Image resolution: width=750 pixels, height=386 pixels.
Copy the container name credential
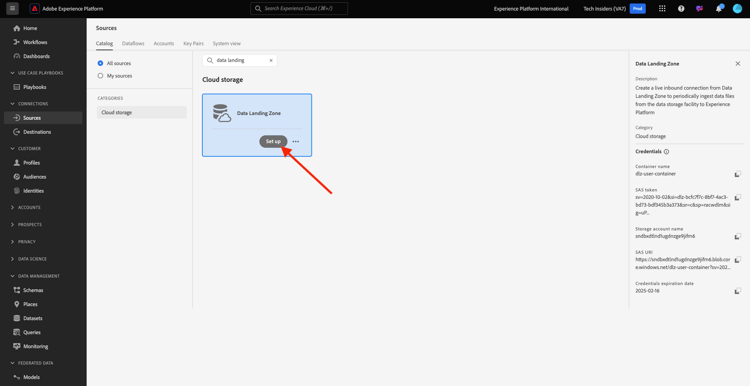tap(738, 174)
